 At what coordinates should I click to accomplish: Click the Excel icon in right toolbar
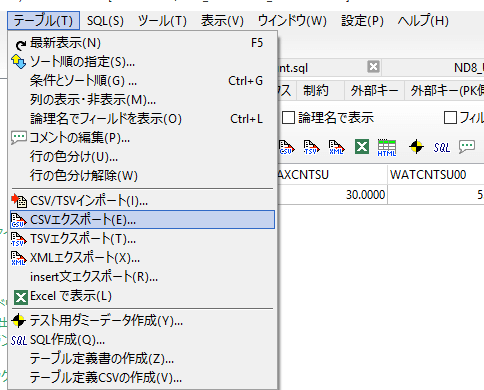pyautogui.click(x=362, y=147)
